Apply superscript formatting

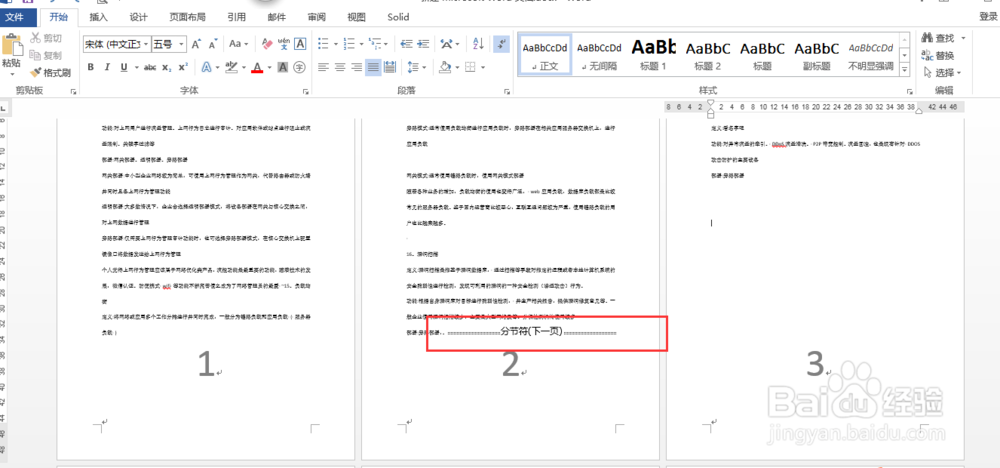click(183, 67)
